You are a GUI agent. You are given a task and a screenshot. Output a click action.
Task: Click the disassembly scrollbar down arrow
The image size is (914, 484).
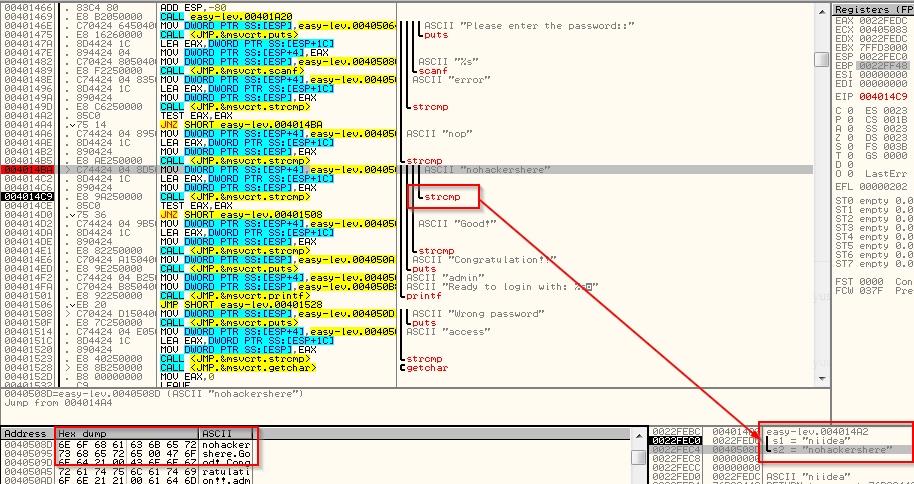pyautogui.click(x=822, y=378)
